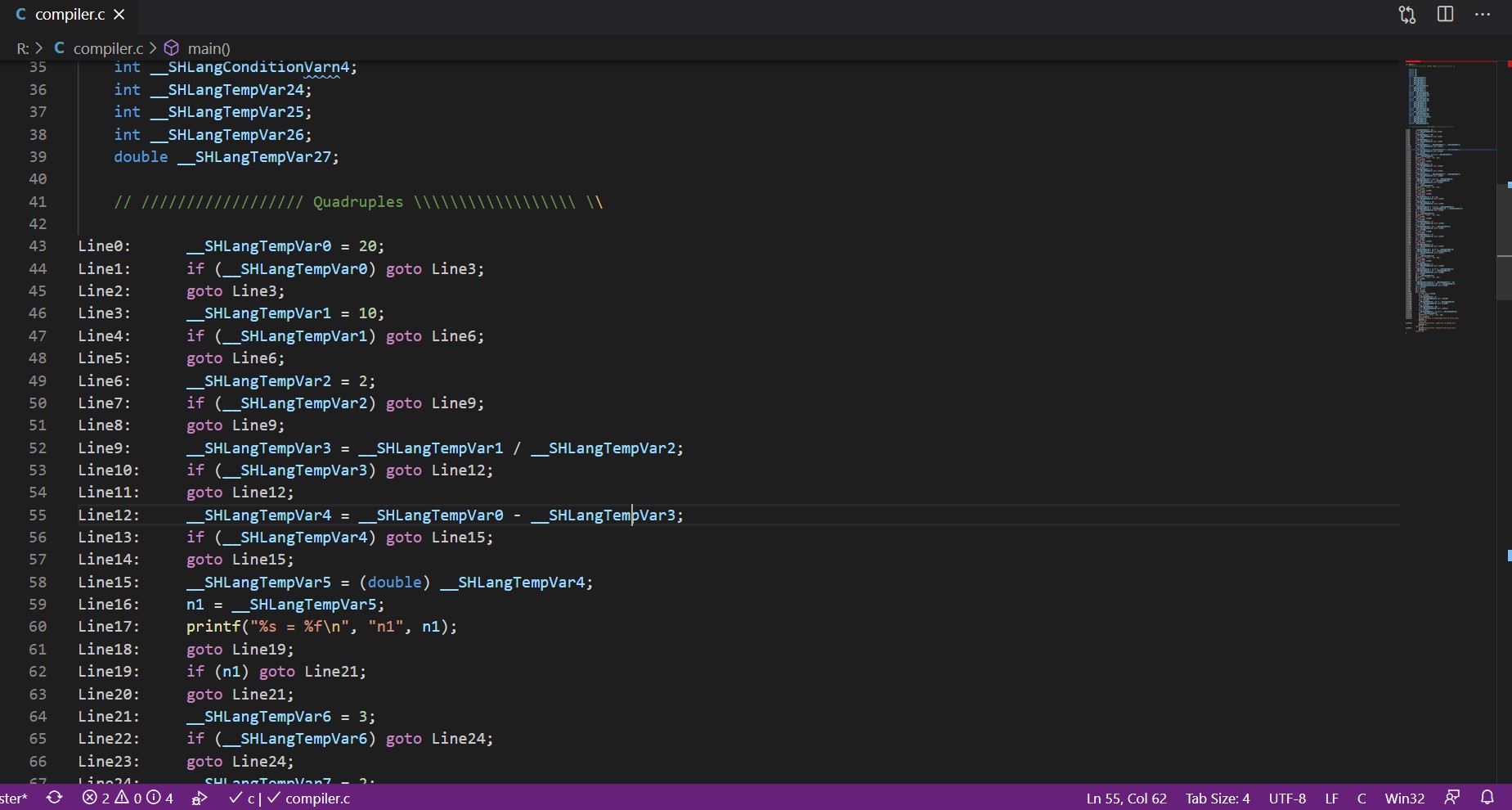Viewport: 1512px width, 810px height.
Task: Click the master* branch indicator
Action: (15, 798)
